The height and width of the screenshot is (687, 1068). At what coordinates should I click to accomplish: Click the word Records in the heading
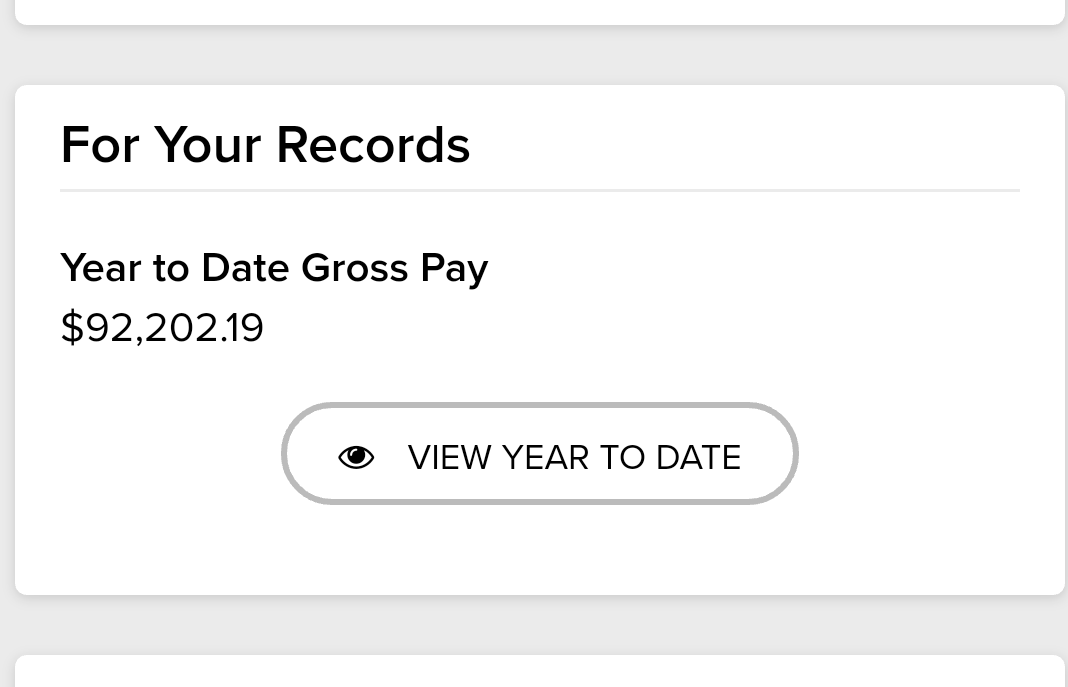(x=372, y=144)
